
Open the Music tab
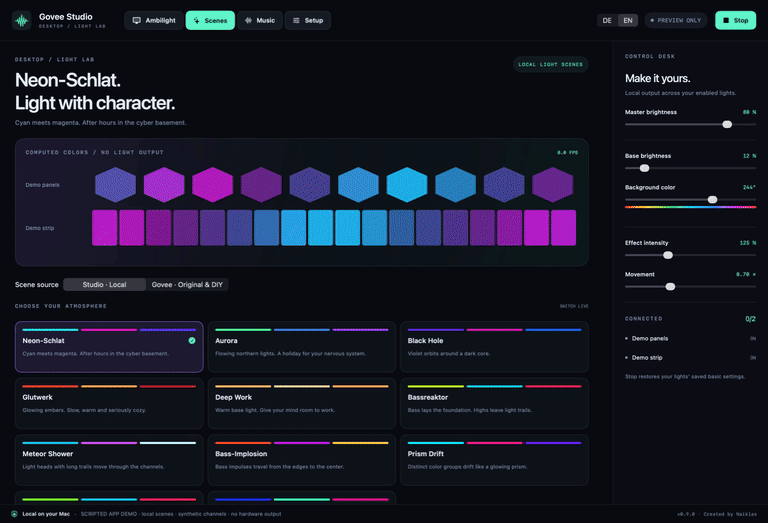point(260,21)
